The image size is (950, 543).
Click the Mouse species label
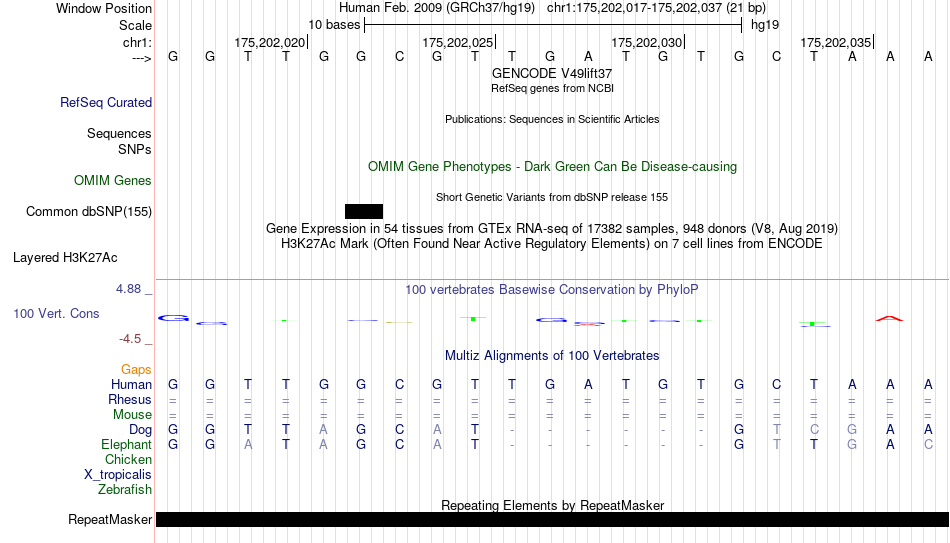point(132,415)
